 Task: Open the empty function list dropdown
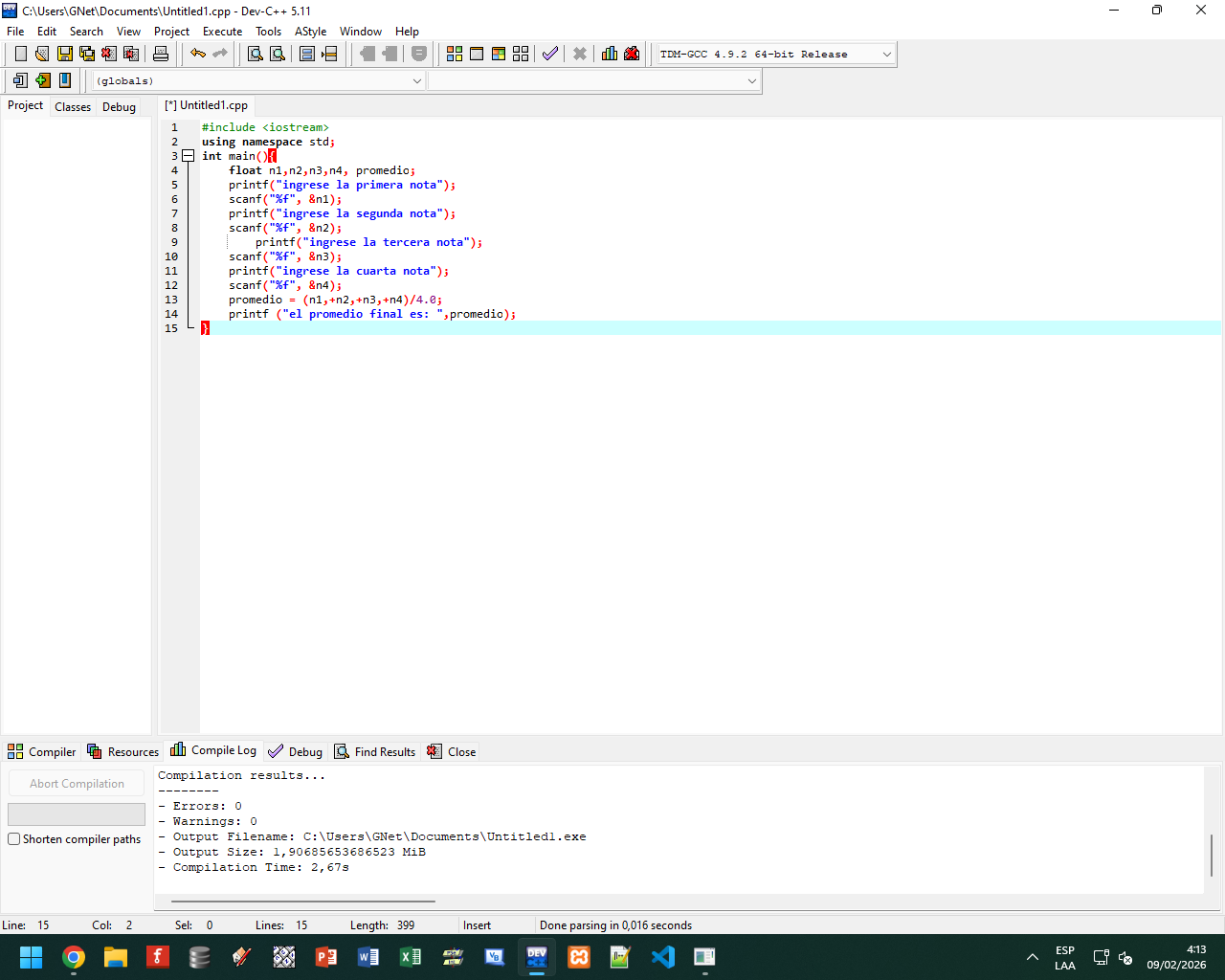click(751, 81)
